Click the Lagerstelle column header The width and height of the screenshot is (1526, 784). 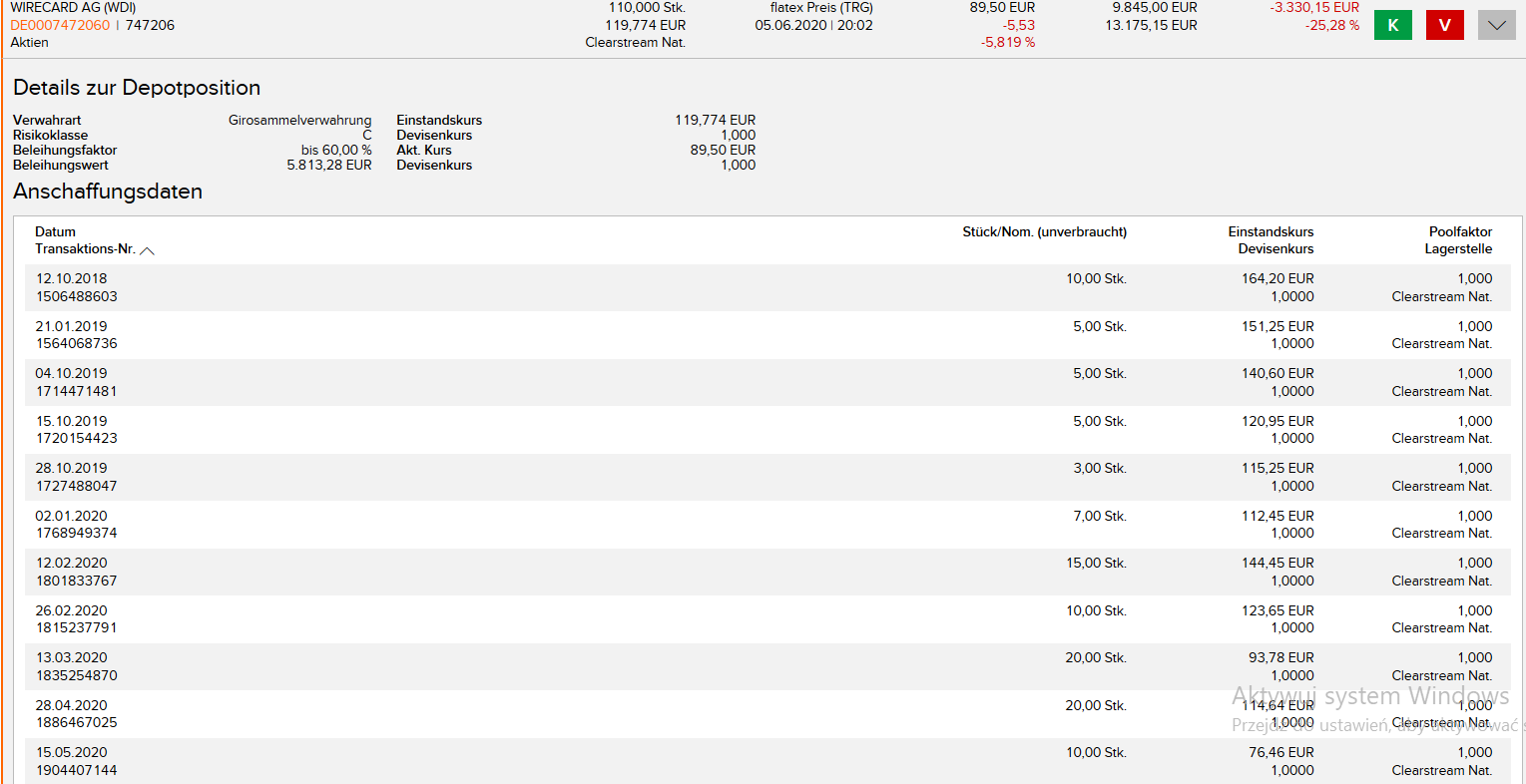(x=1458, y=249)
